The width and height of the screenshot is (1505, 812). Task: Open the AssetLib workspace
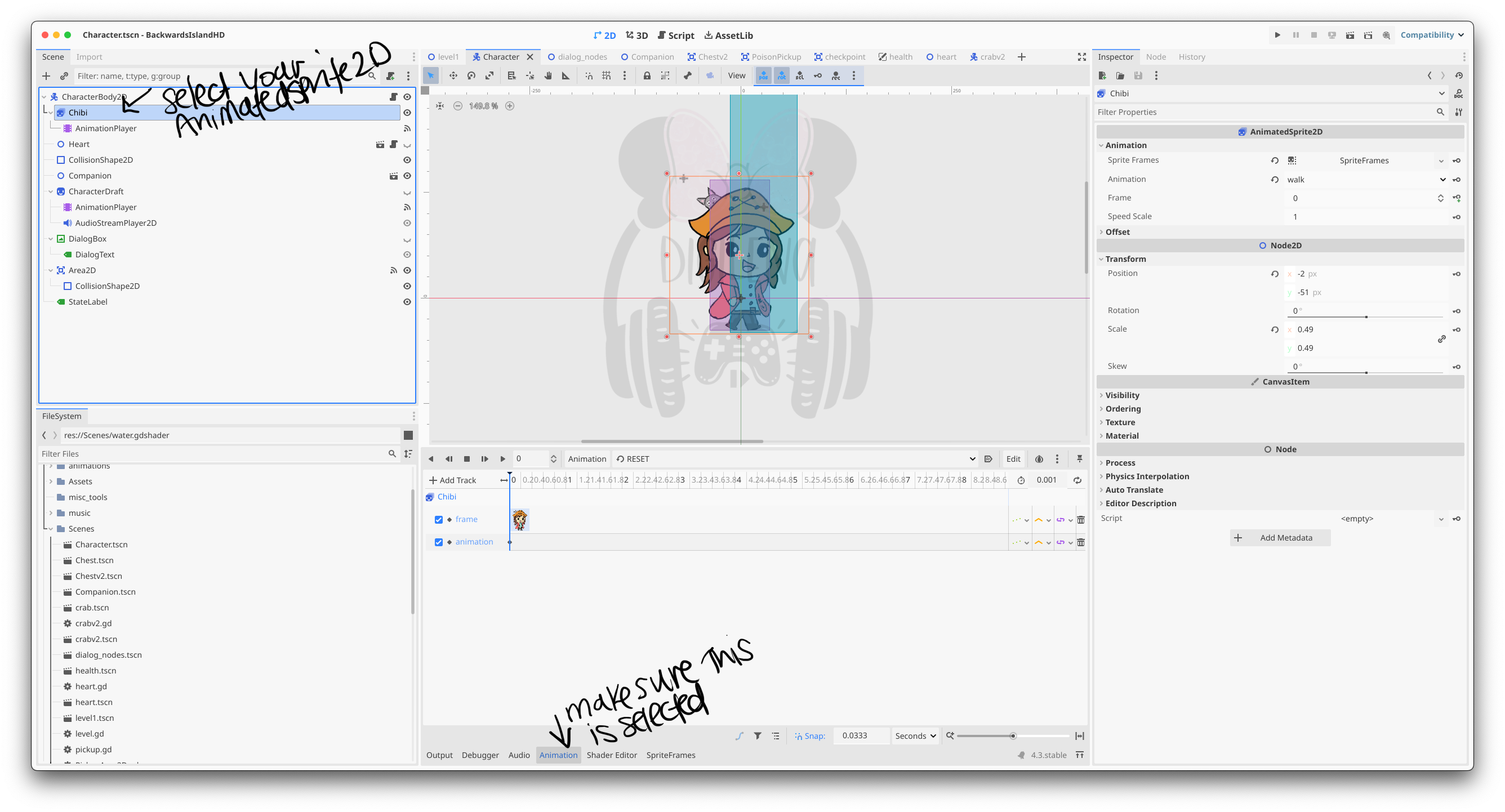[728, 35]
